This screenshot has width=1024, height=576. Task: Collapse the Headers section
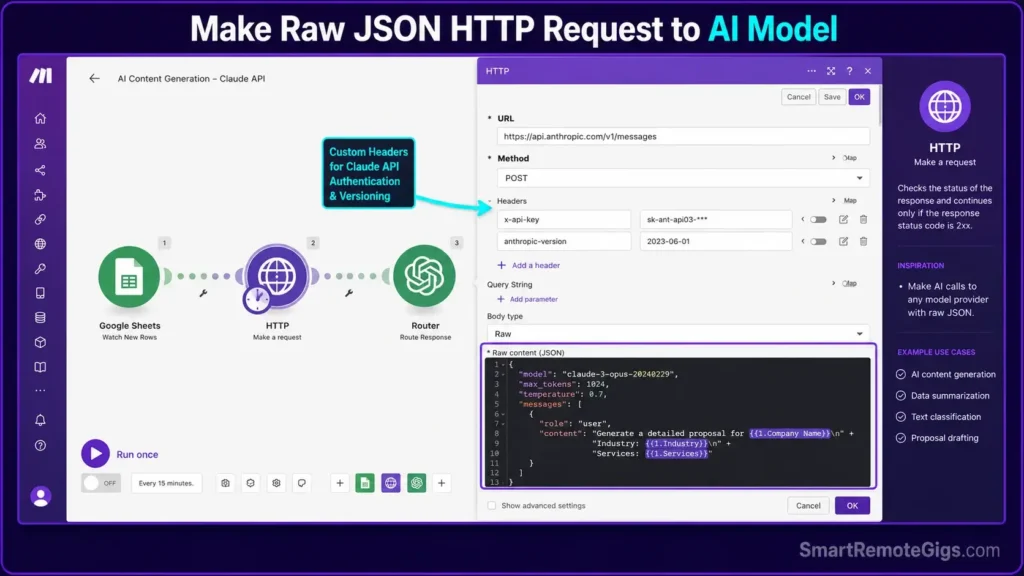click(490, 201)
